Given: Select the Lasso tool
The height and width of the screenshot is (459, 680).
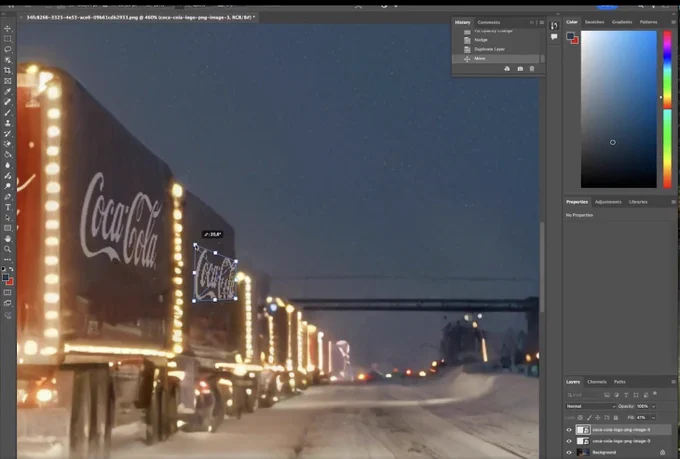Looking at the screenshot, I should point(8,49).
